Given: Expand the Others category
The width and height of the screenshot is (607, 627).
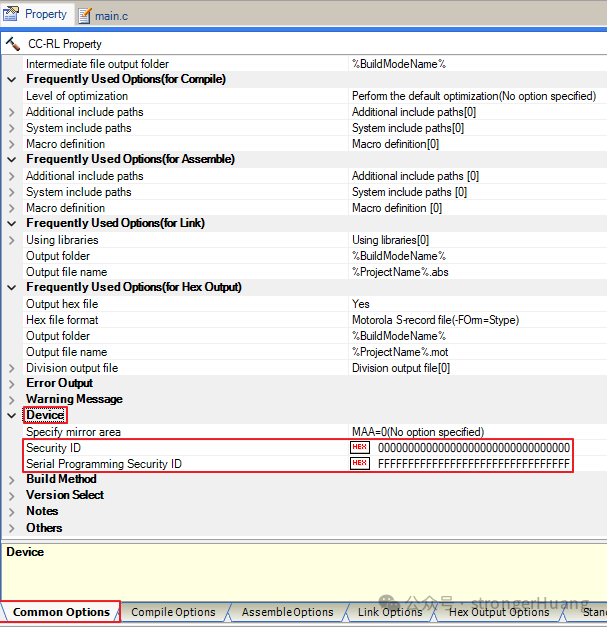Looking at the screenshot, I should (12, 528).
